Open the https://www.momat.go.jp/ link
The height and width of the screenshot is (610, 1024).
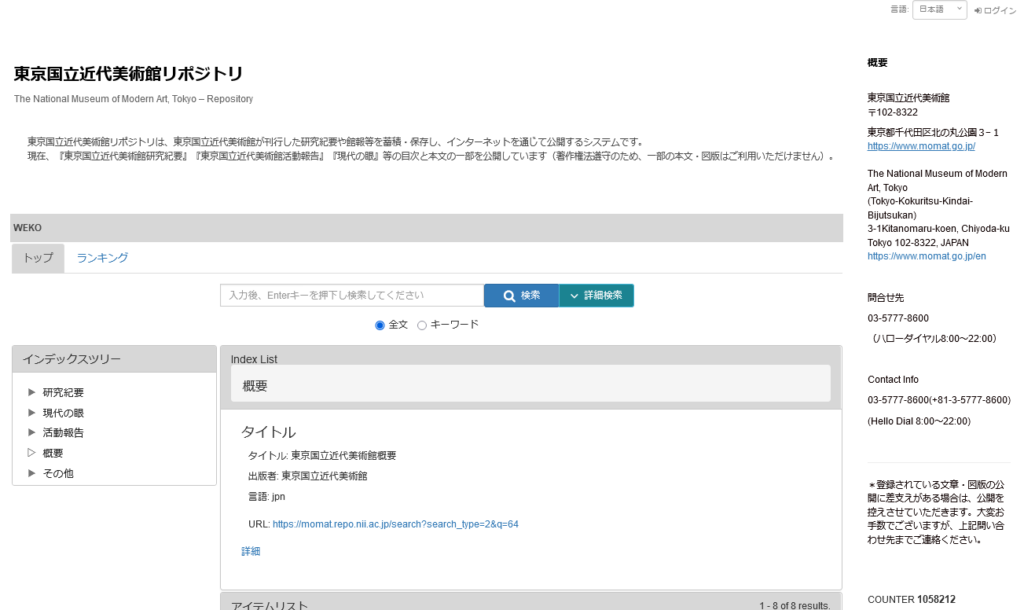point(921,146)
